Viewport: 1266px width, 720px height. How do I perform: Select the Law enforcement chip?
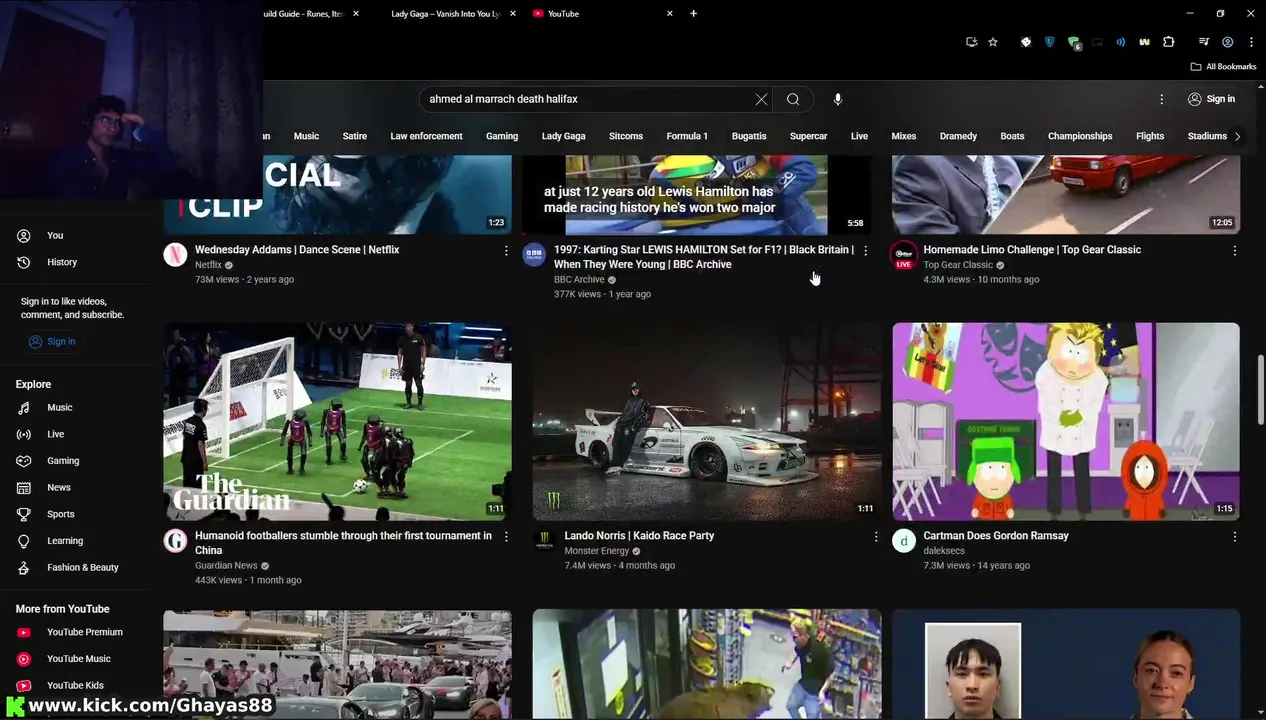tap(426, 136)
